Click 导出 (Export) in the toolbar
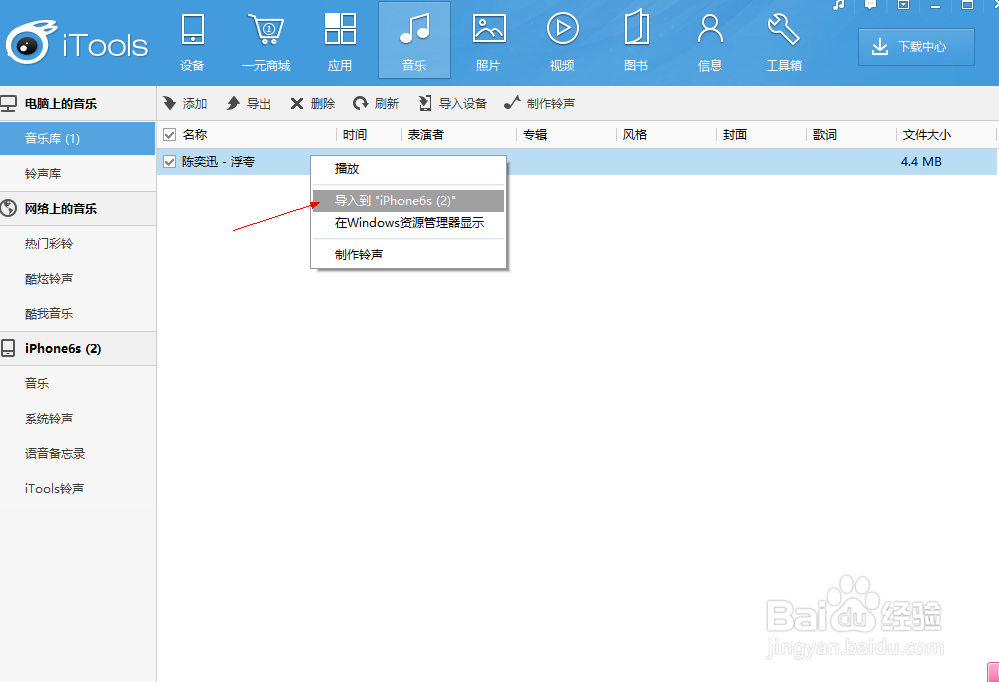Image resolution: width=999 pixels, height=682 pixels. pos(249,103)
